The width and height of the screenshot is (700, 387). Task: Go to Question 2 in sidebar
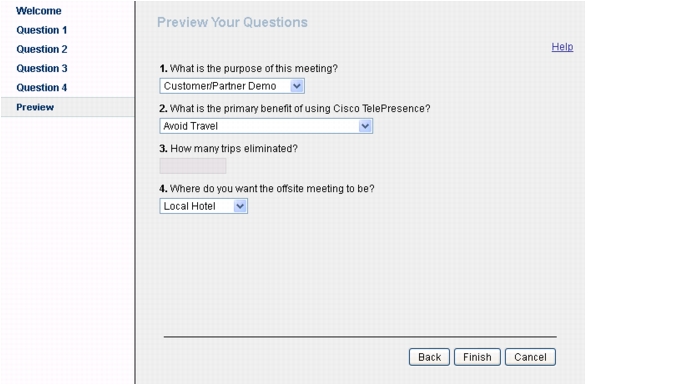click(x=42, y=49)
